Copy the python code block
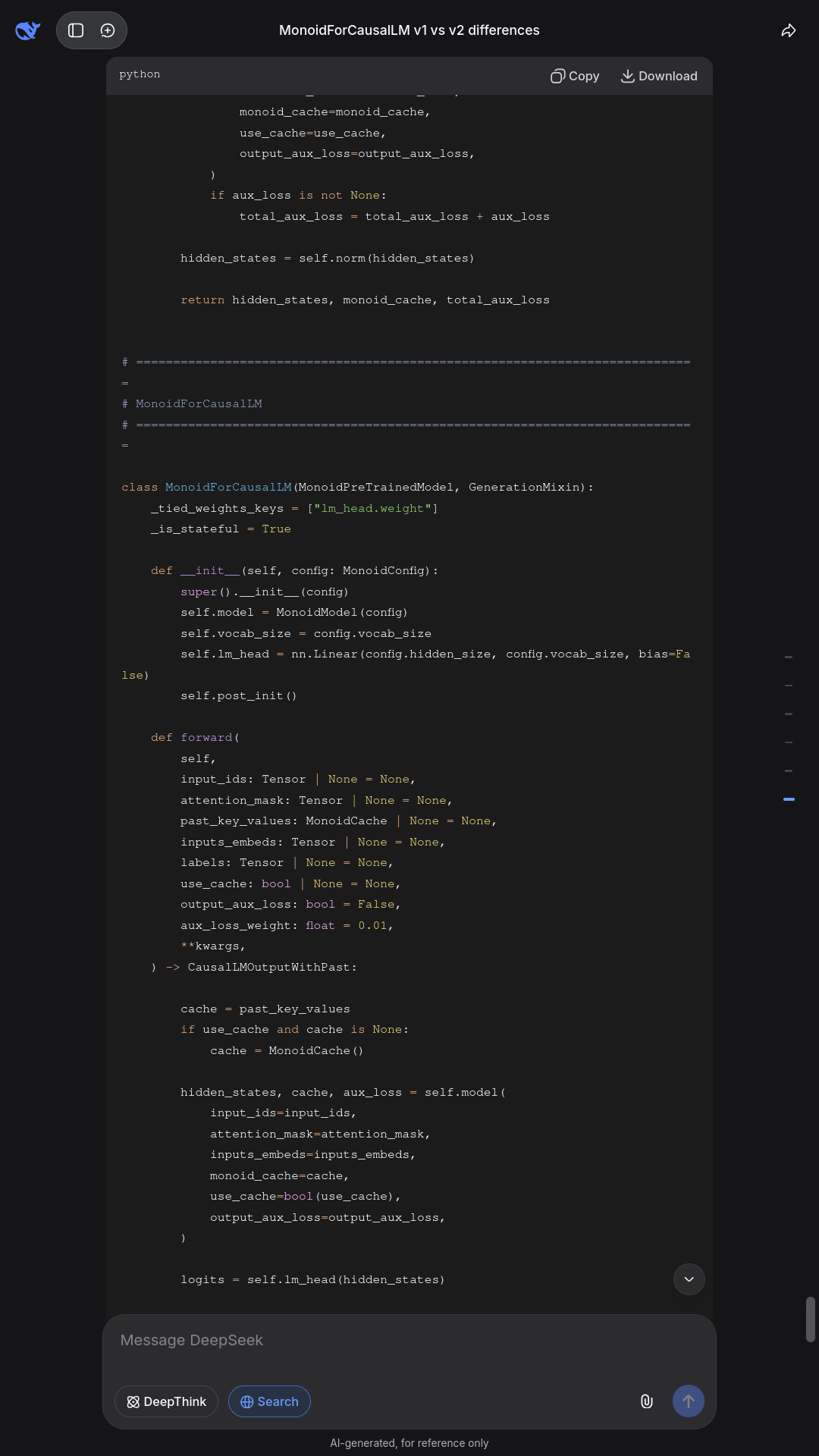This screenshot has height=1456, width=819. coord(575,76)
